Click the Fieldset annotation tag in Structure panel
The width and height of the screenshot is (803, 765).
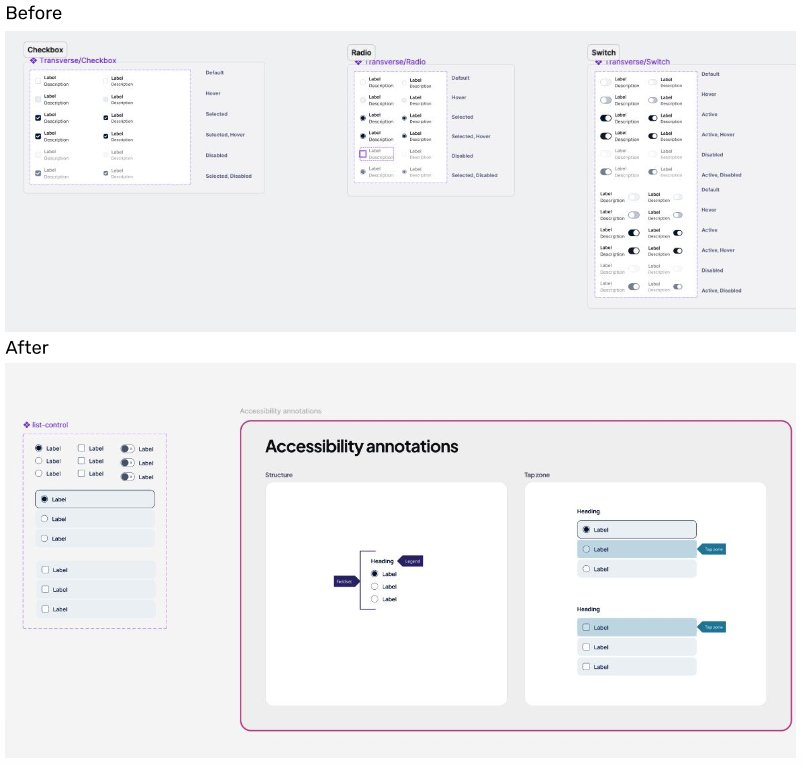343,581
